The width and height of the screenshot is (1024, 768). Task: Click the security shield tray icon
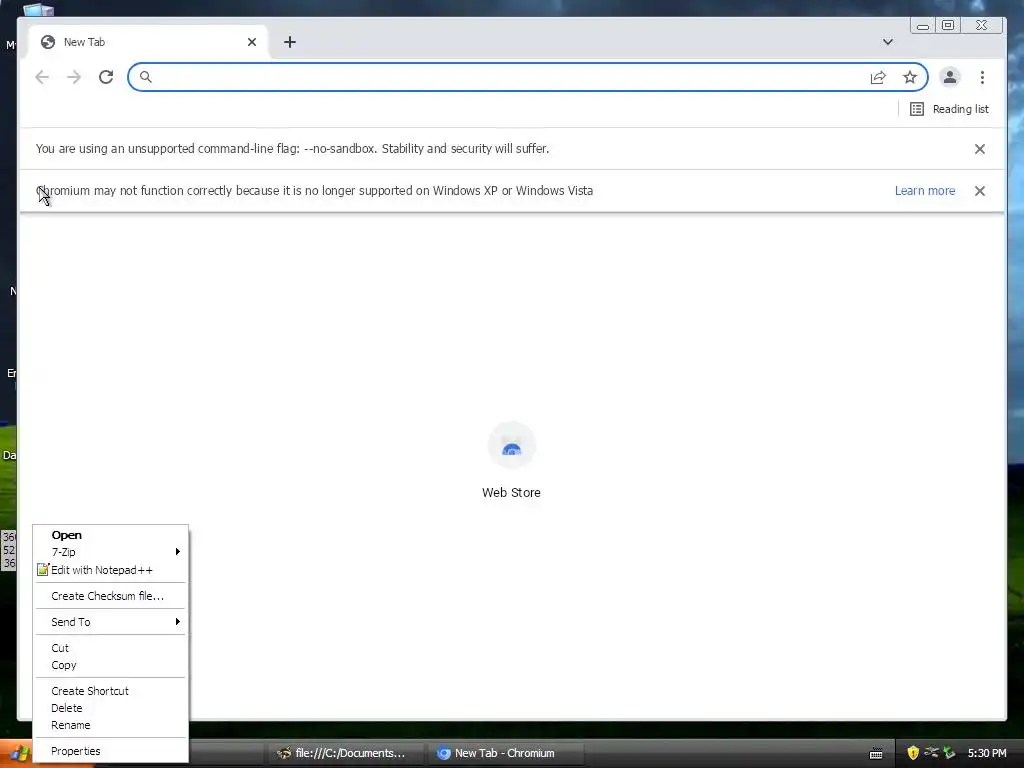point(913,753)
